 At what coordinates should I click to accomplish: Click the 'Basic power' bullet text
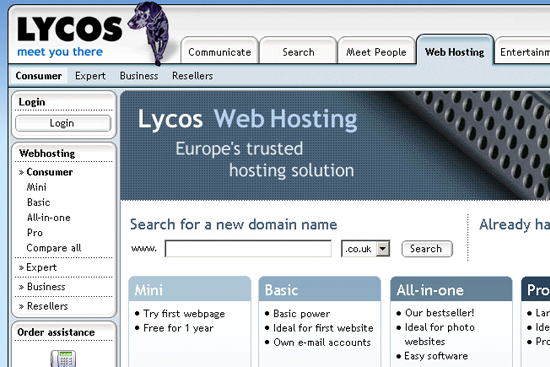pos(302,314)
